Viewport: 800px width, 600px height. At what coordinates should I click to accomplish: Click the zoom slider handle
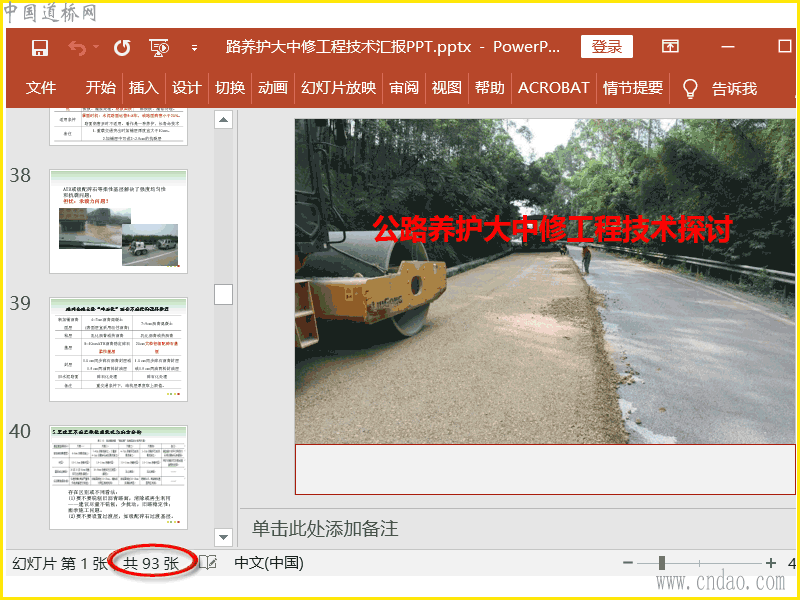coord(662,563)
